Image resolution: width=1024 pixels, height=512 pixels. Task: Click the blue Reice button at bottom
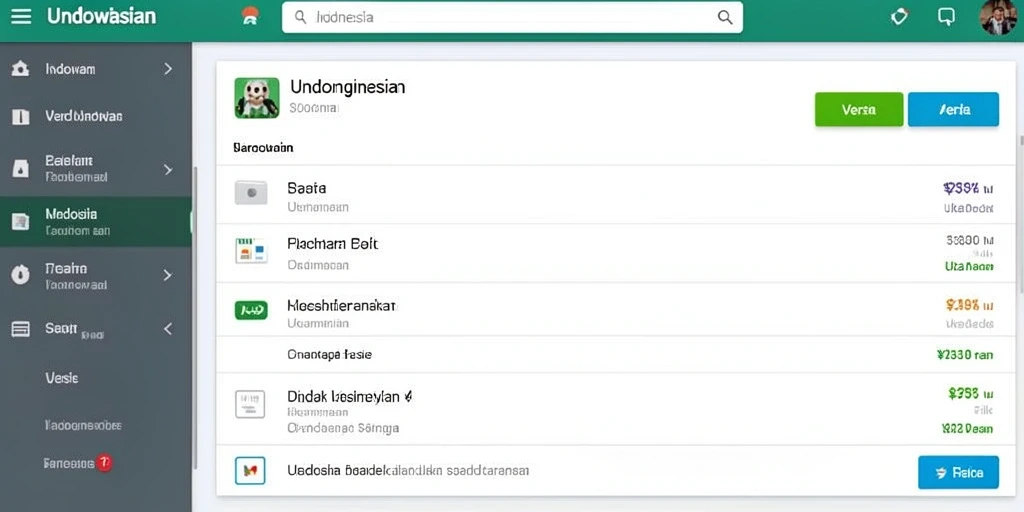point(958,472)
